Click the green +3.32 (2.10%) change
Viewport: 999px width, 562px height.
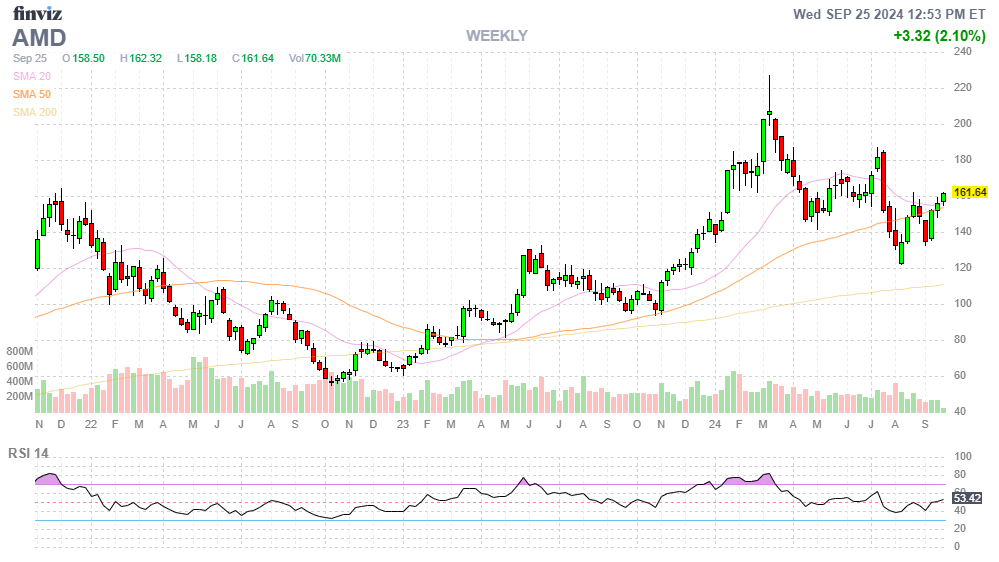939,36
